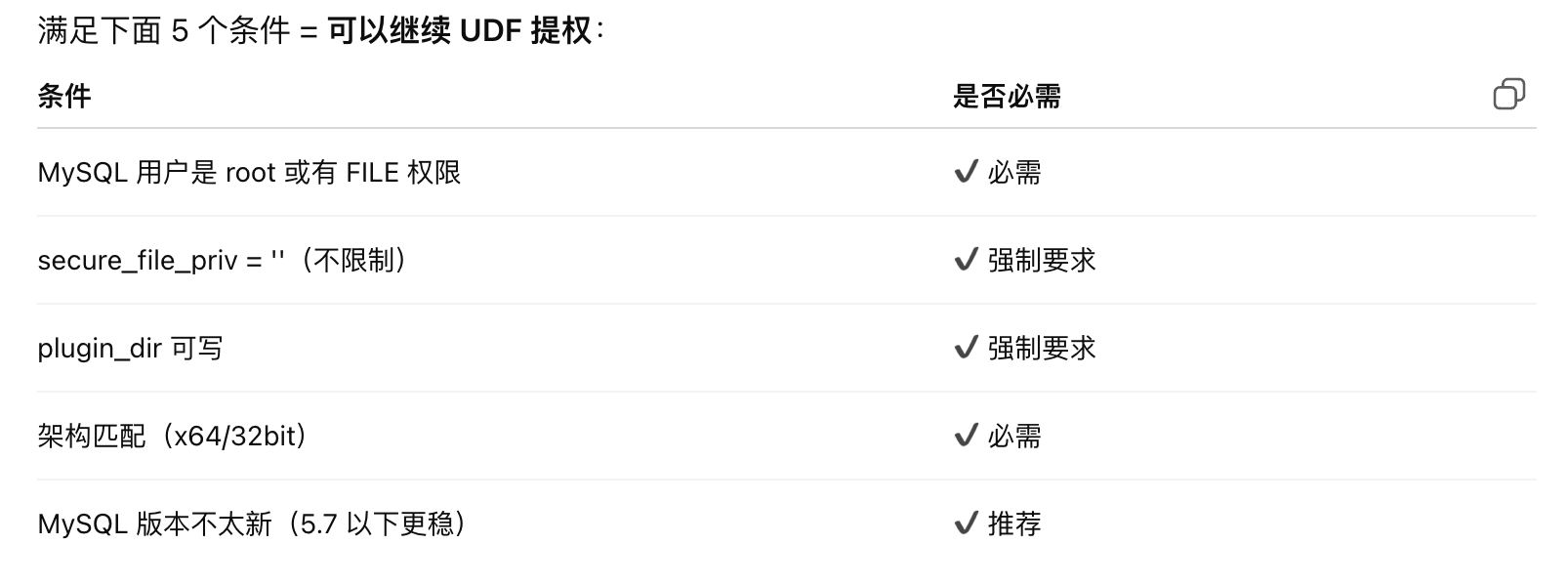
Task: Click the plugin_dir 可写 cell
Action: 130,349
